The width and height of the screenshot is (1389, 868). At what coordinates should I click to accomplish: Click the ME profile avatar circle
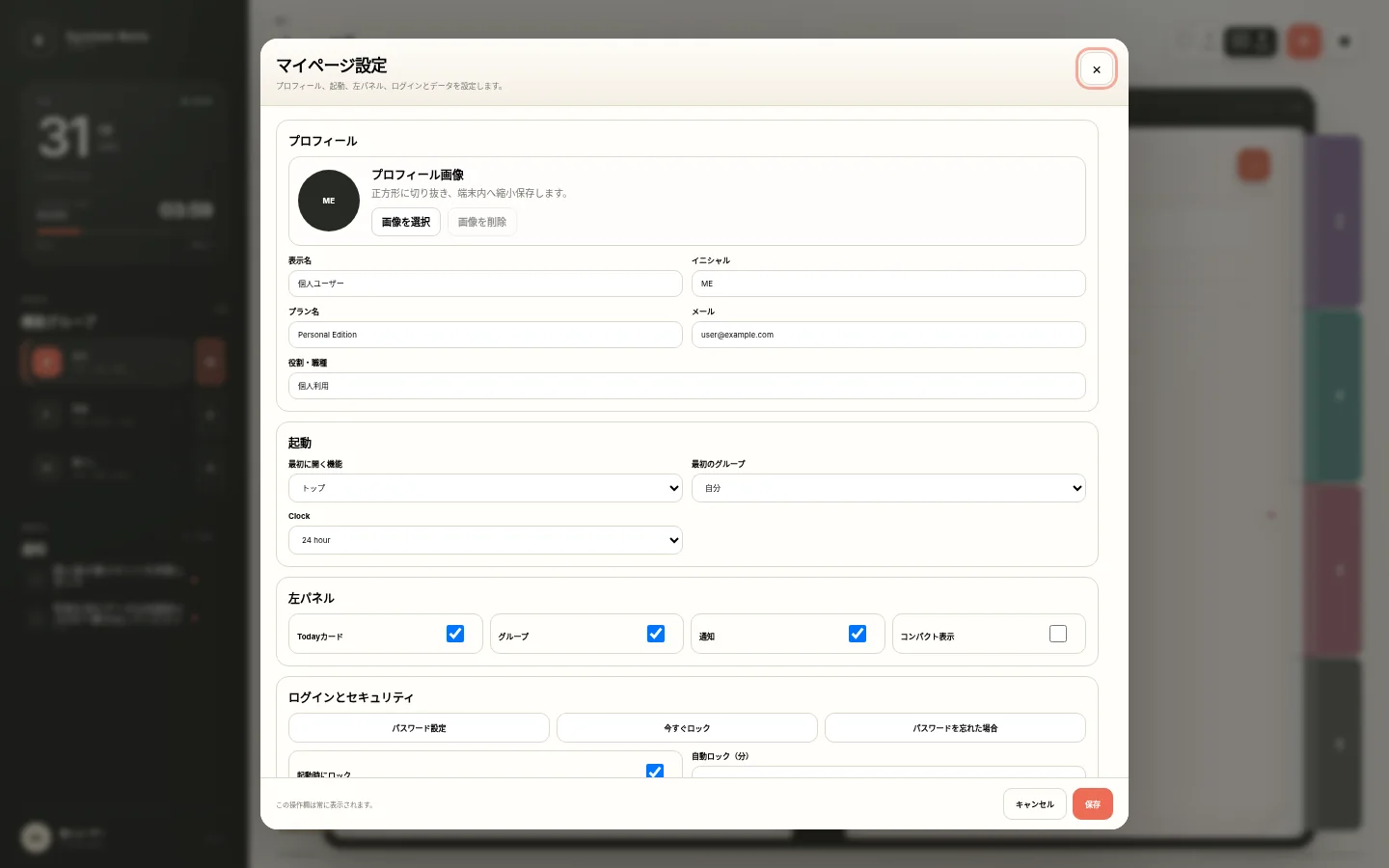[329, 201]
